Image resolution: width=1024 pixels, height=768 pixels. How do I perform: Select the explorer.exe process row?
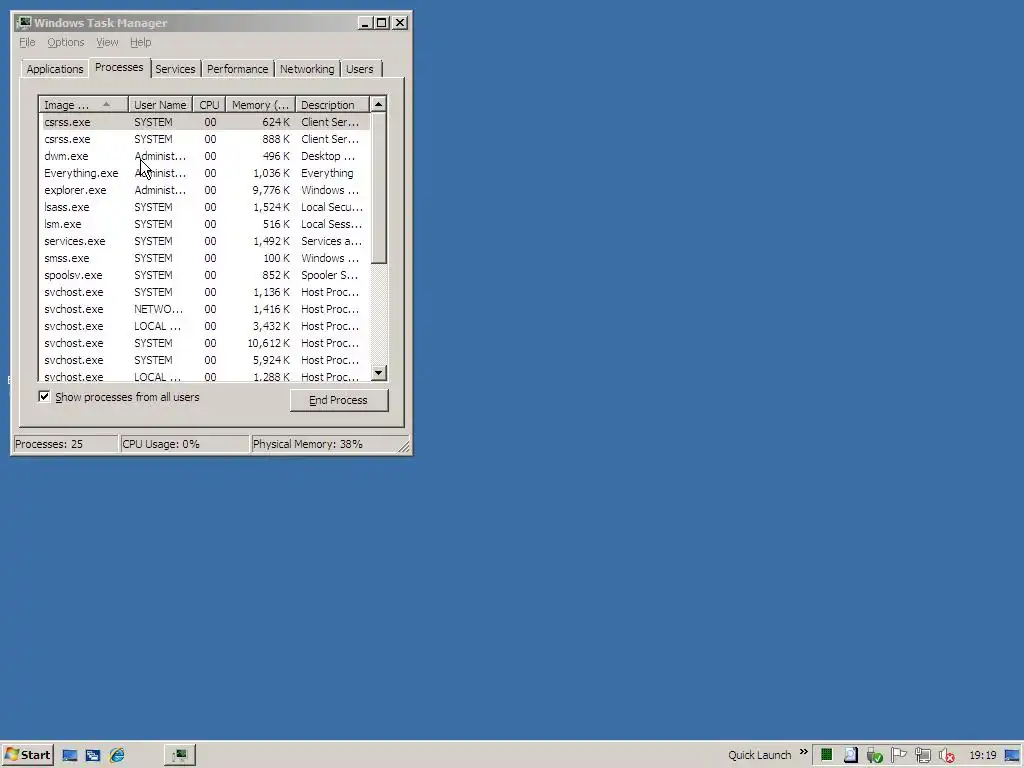[x=204, y=190]
